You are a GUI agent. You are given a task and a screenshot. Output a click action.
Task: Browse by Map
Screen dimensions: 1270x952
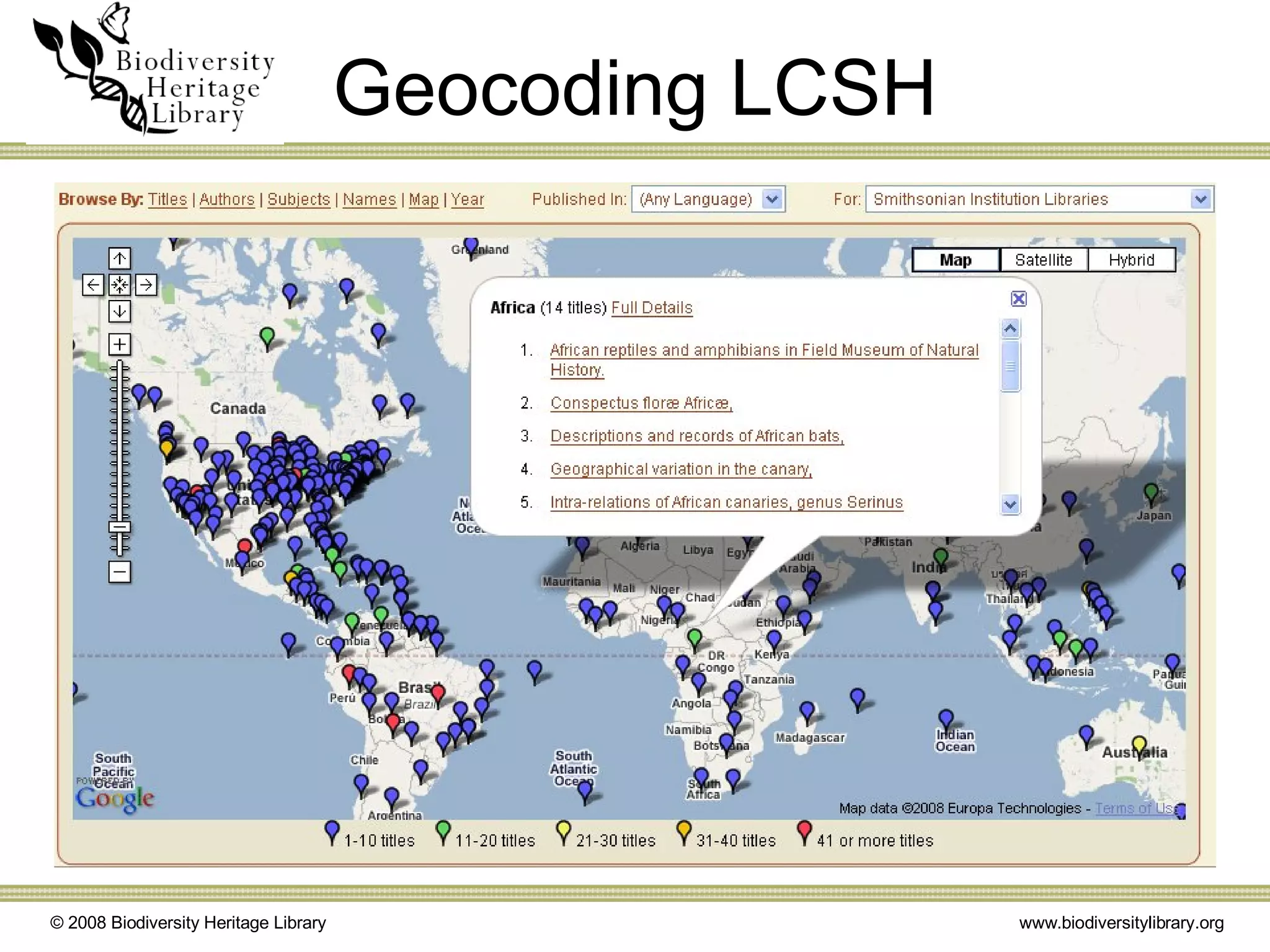(x=424, y=200)
